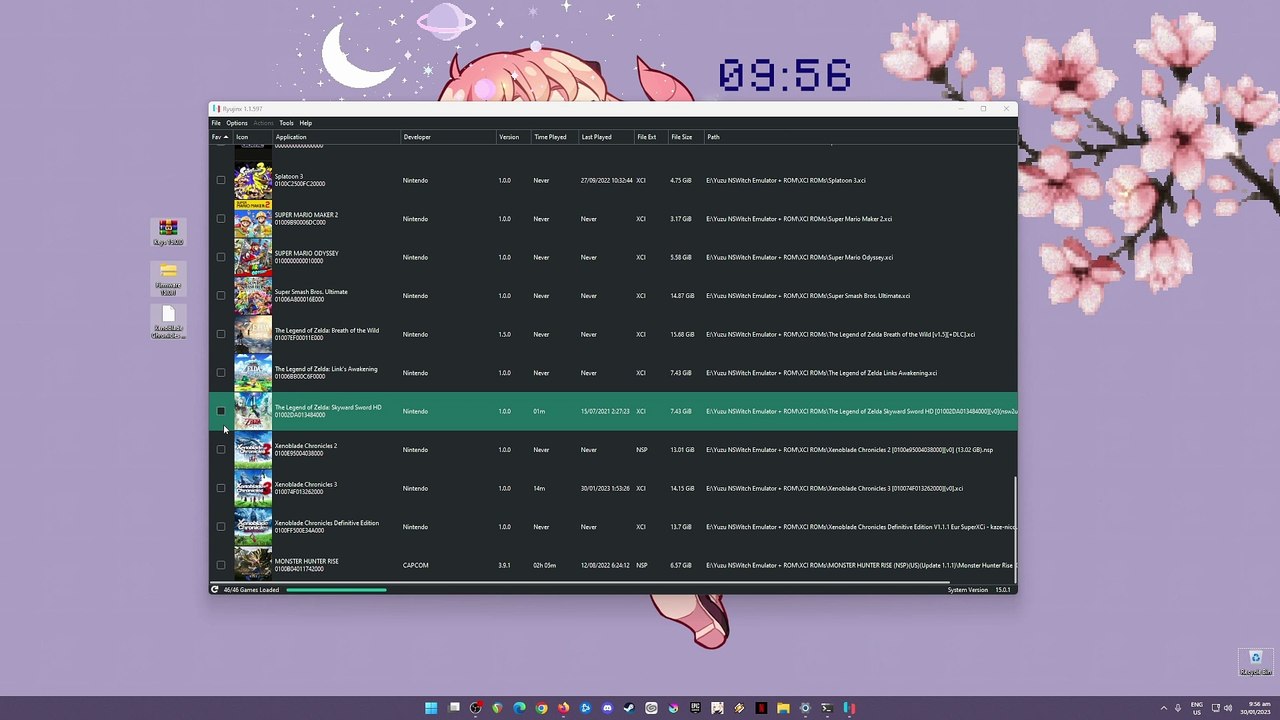
Task: Click the 'CAPCOM' developer cell
Action: (415, 565)
